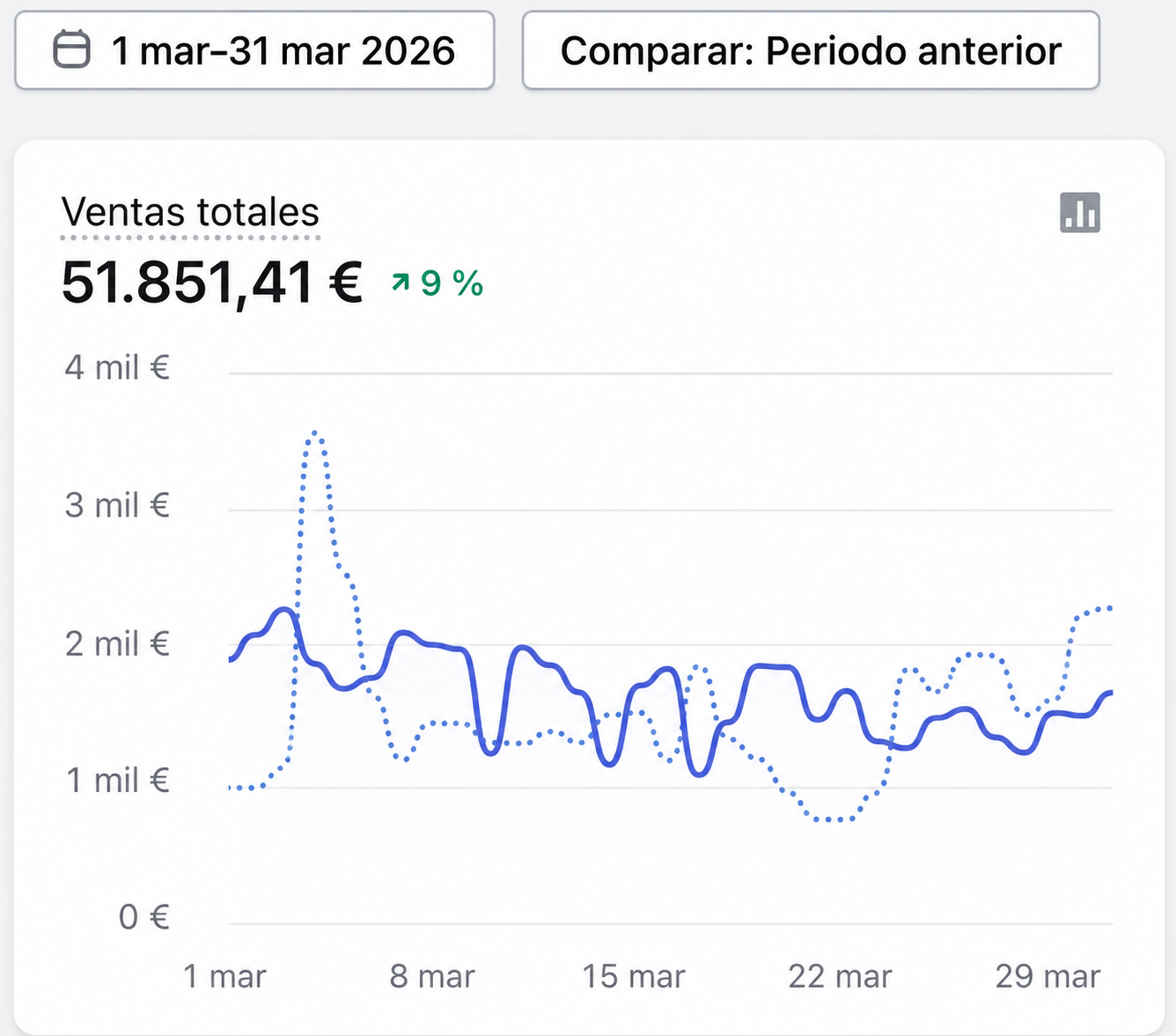Viewport: 1176px width, 1036px height.
Task: Click the Ventas totales title link
Action: click(x=190, y=212)
